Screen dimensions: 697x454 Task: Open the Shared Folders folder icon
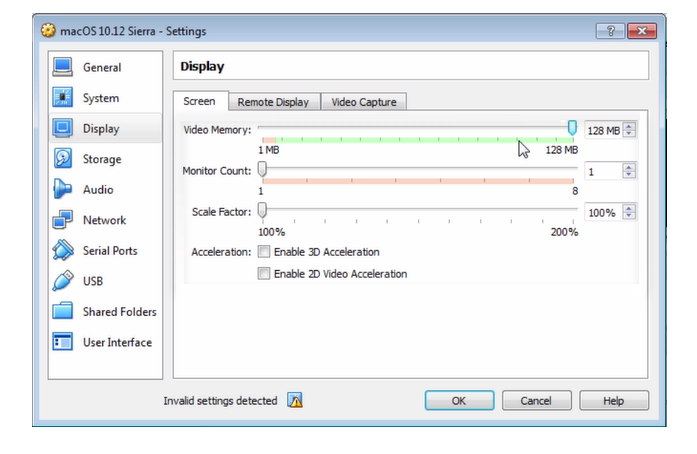(x=62, y=311)
